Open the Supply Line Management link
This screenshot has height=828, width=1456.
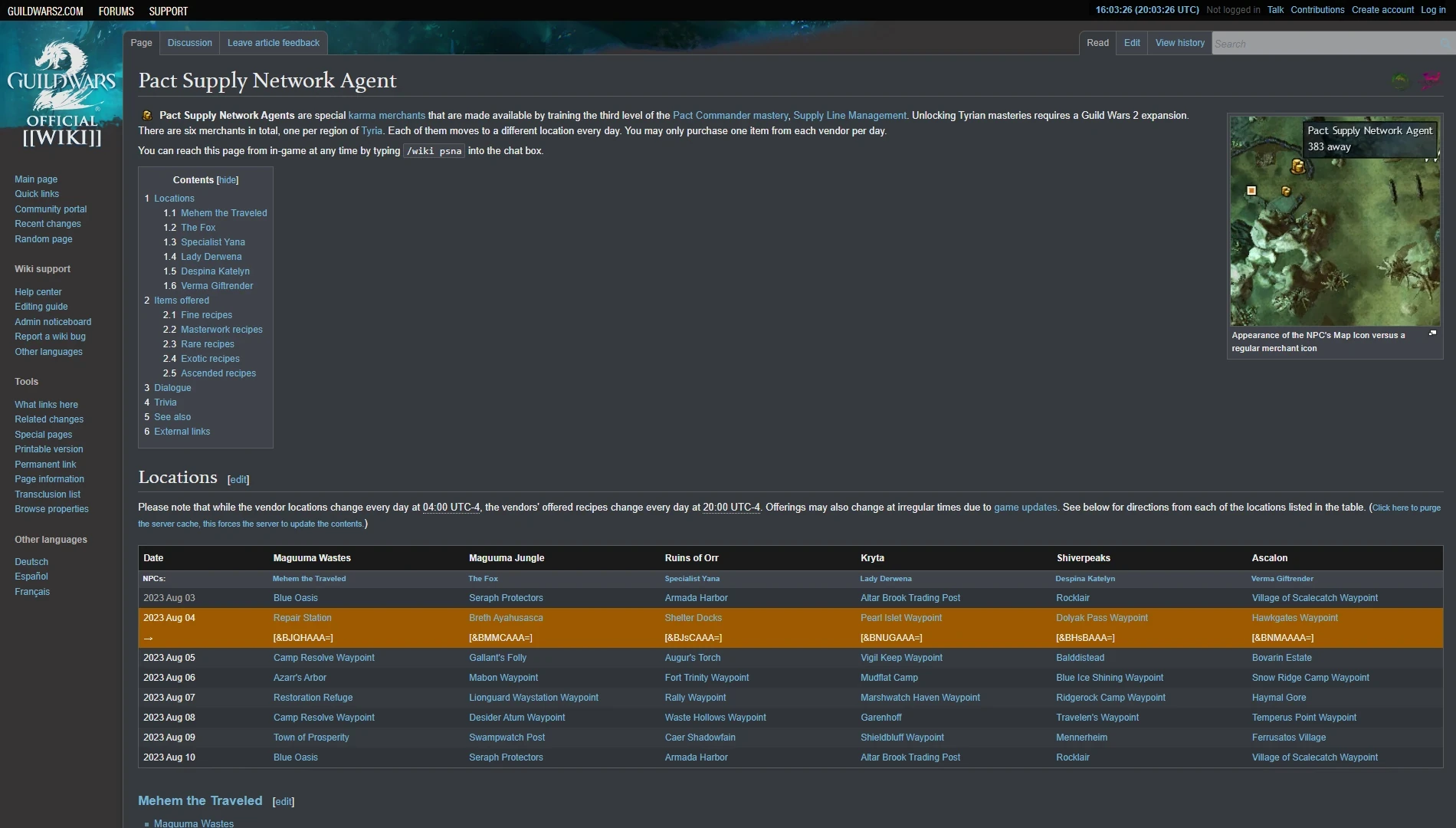point(850,116)
